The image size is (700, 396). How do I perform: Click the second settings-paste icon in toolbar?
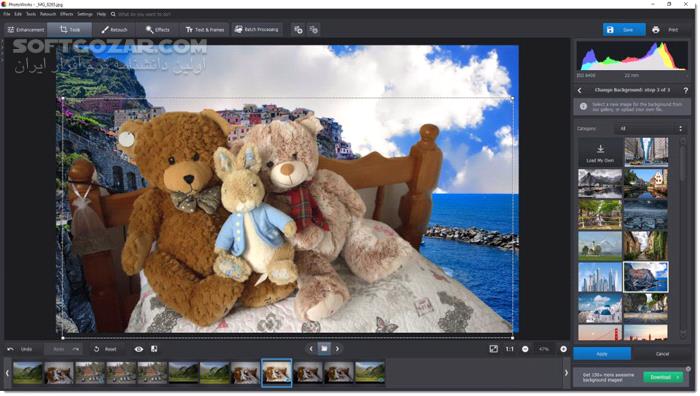[x=314, y=30]
